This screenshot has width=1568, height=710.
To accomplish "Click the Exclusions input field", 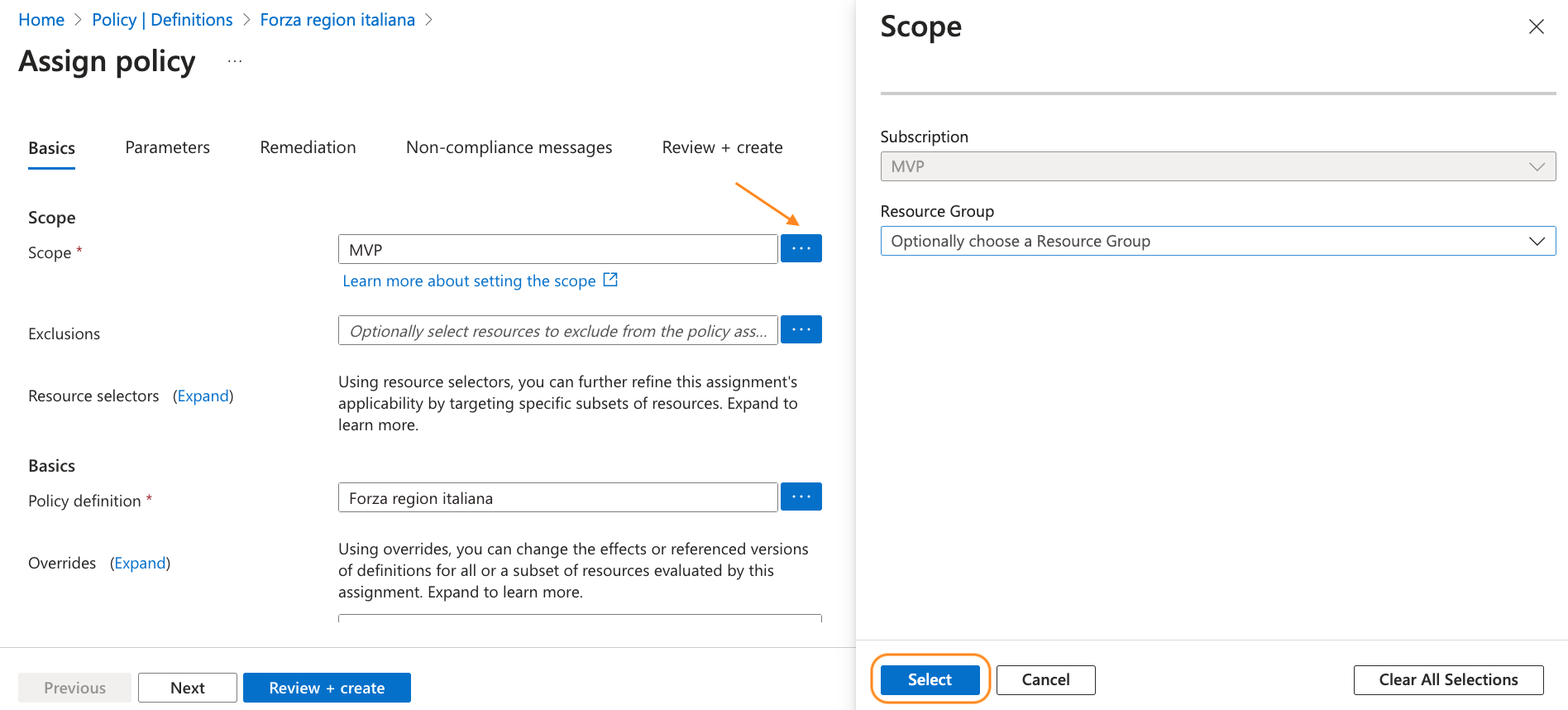I will 557,330.
